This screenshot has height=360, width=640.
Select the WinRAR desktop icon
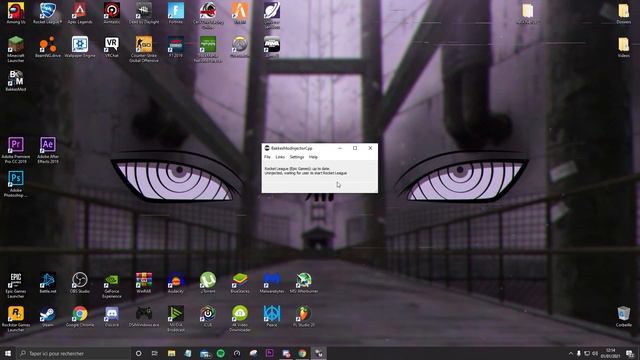click(x=144, y=283)
